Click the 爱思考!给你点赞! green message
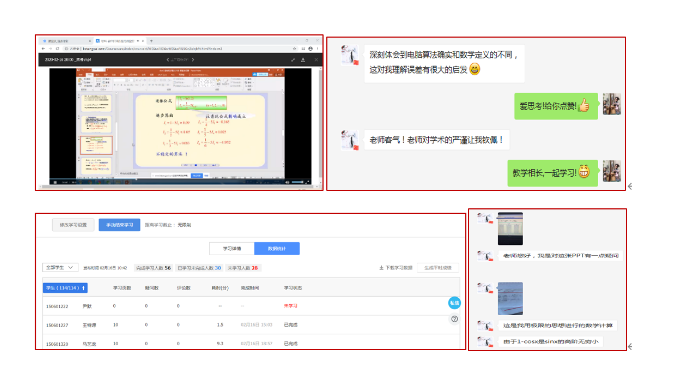This screenshot has width=692, height=374. (556, 106)
